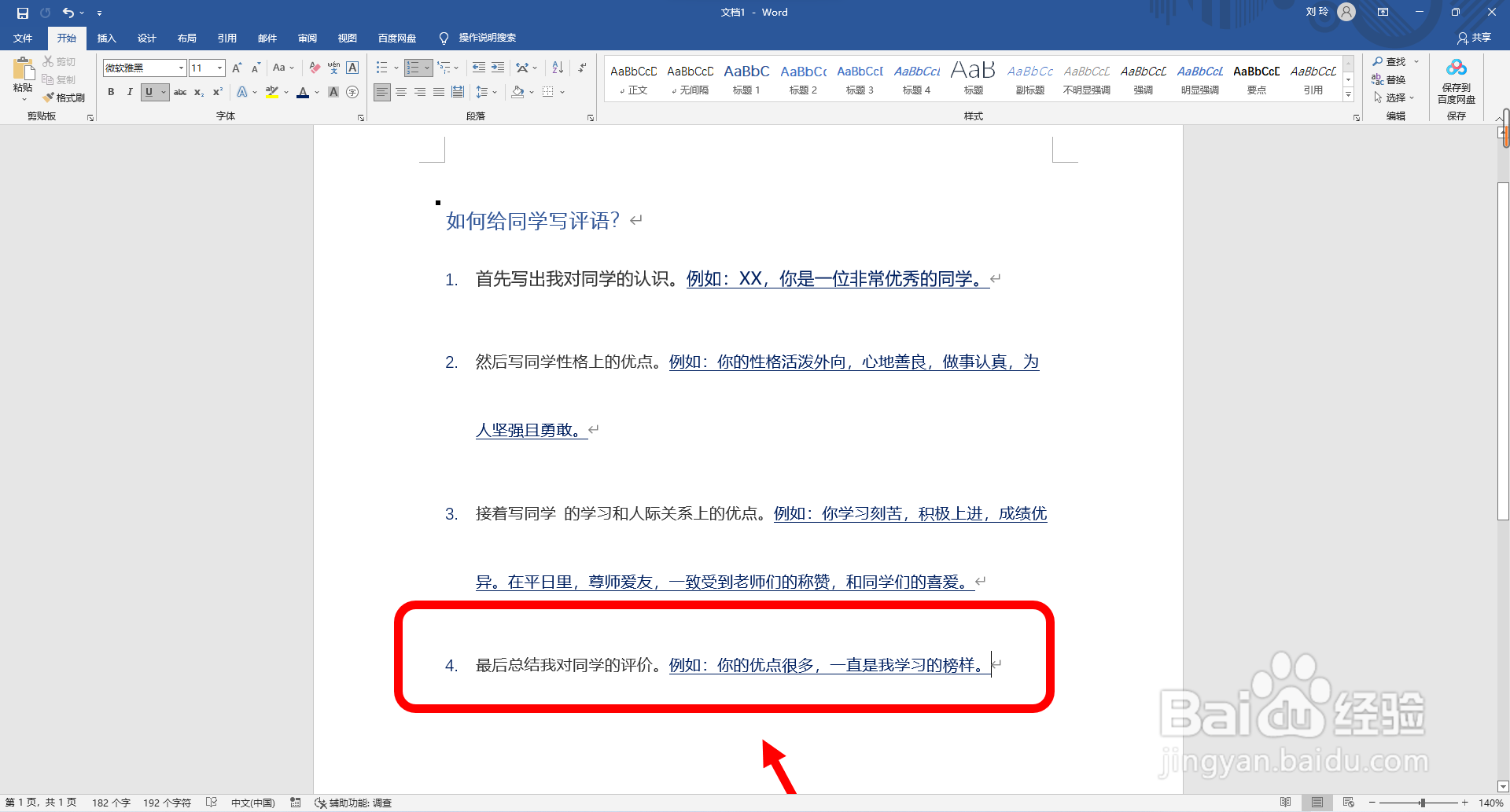This screenshot has height=812, width=1510.
Task: Open the font size dropdown showing 11
Action: [x=219, y=68]
